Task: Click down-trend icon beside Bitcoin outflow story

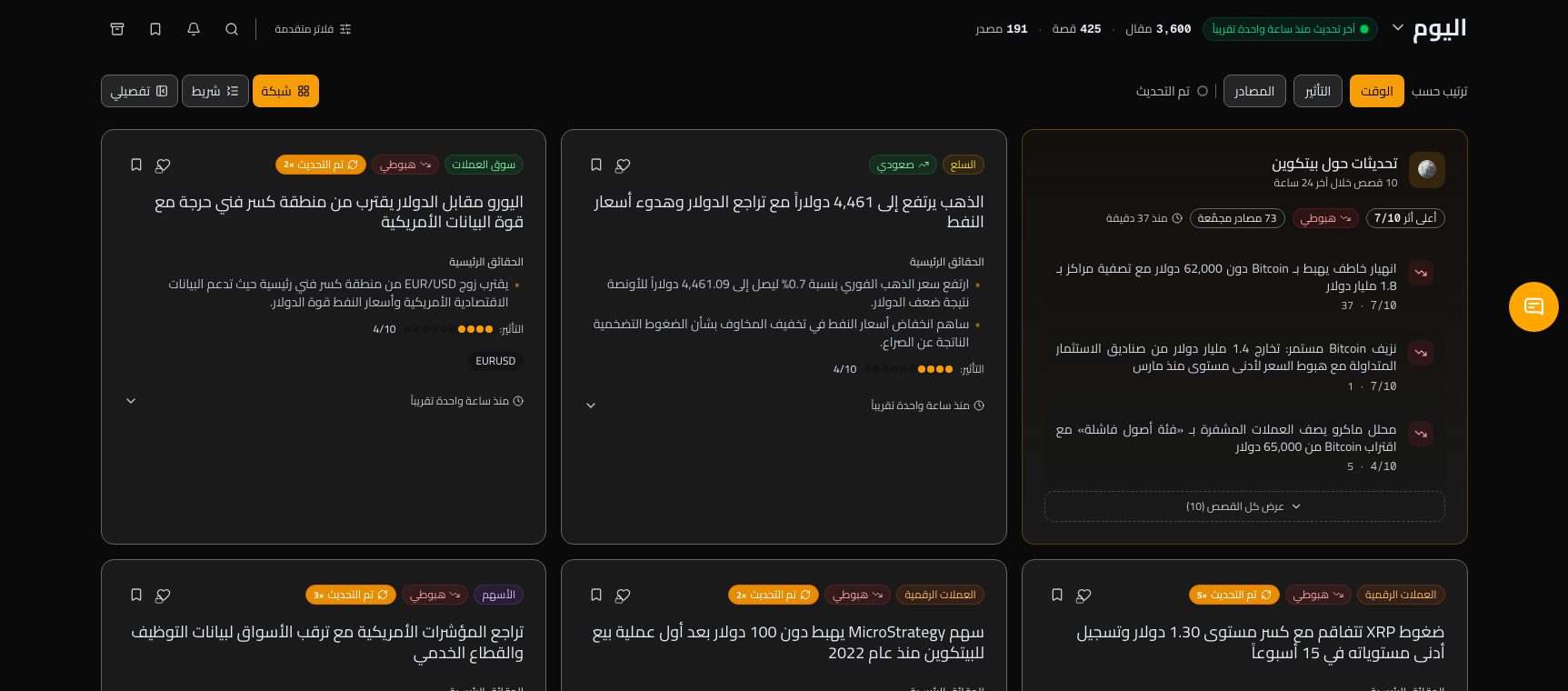Action: 1421,352
